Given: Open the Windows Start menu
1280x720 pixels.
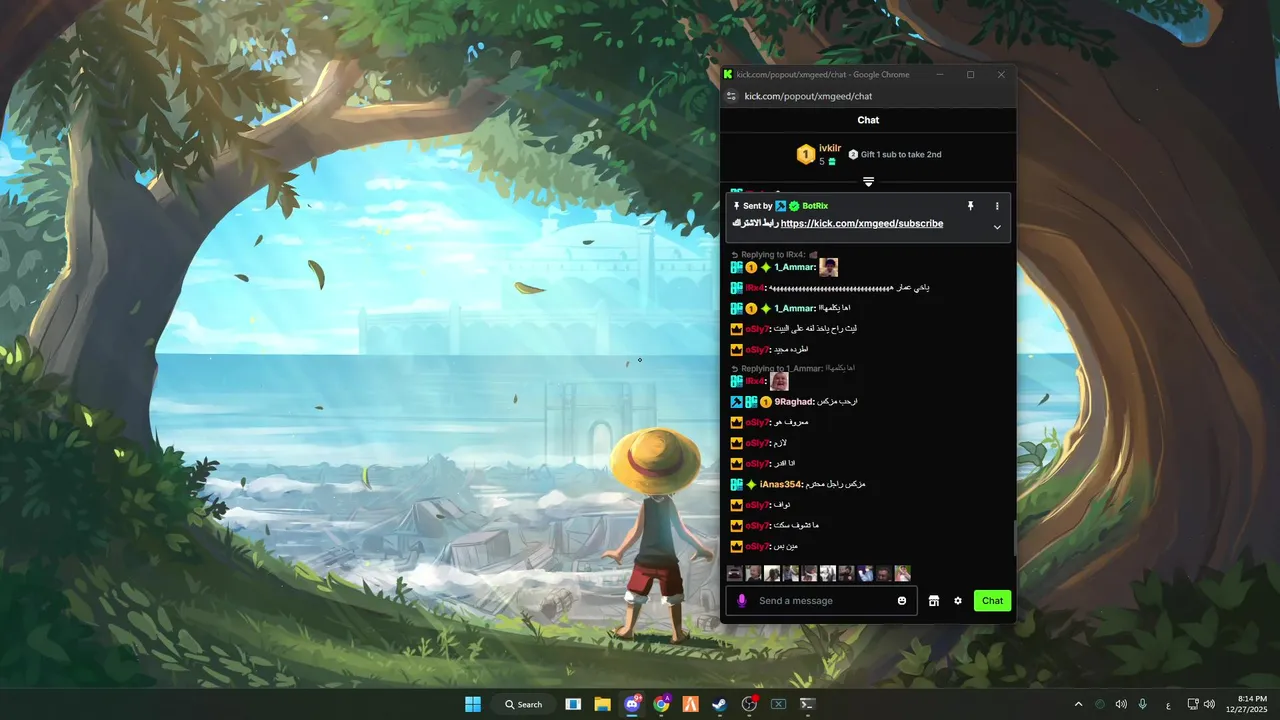Looking at the screenshot, I should point(473,704).
